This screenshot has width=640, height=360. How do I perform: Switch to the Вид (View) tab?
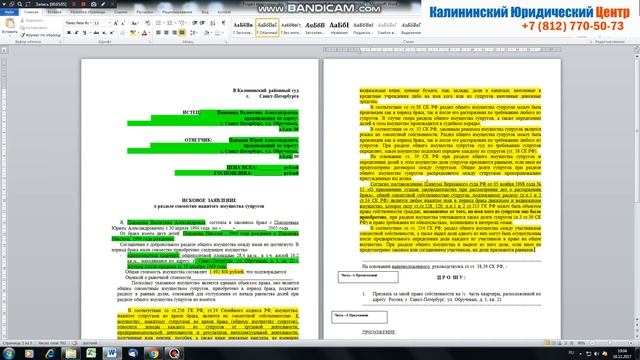[205, 12]
